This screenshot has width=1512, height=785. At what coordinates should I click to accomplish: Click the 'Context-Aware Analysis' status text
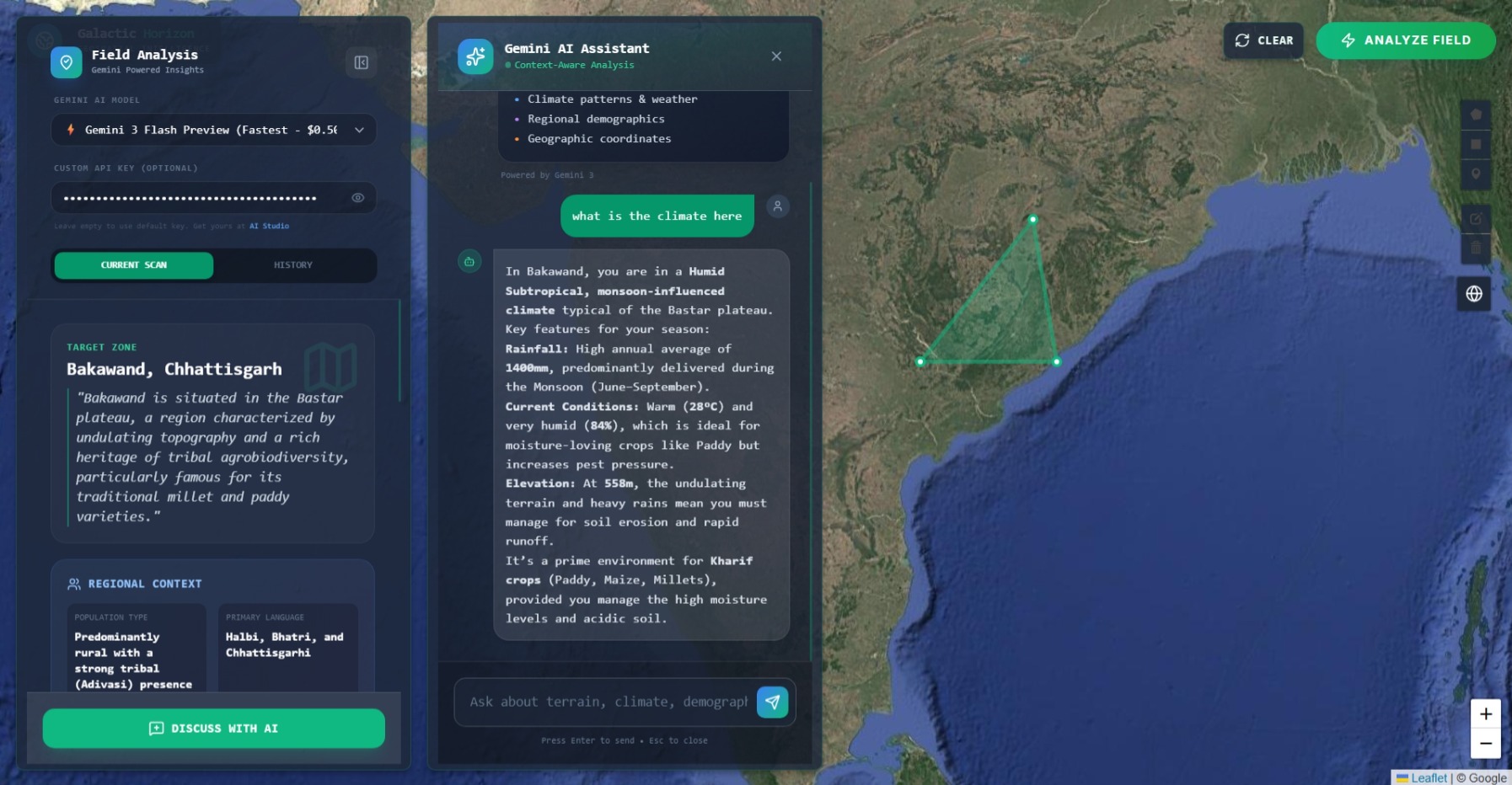pyautogui.click(x=574, y=65)
